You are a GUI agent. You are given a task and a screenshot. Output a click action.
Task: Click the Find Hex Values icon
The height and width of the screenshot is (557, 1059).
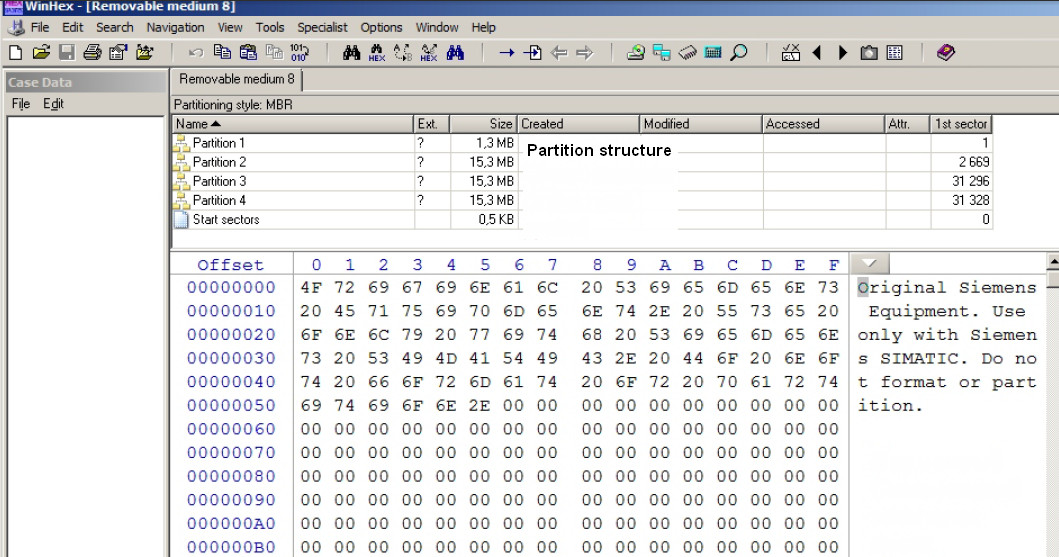point(377,53)
